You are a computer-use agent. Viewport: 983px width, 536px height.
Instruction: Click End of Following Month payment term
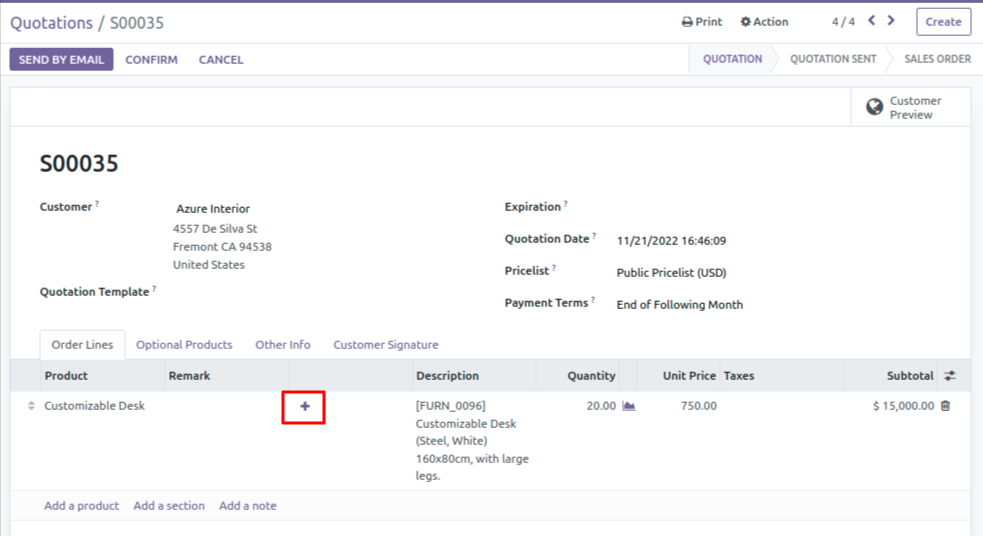pos(680,305)
